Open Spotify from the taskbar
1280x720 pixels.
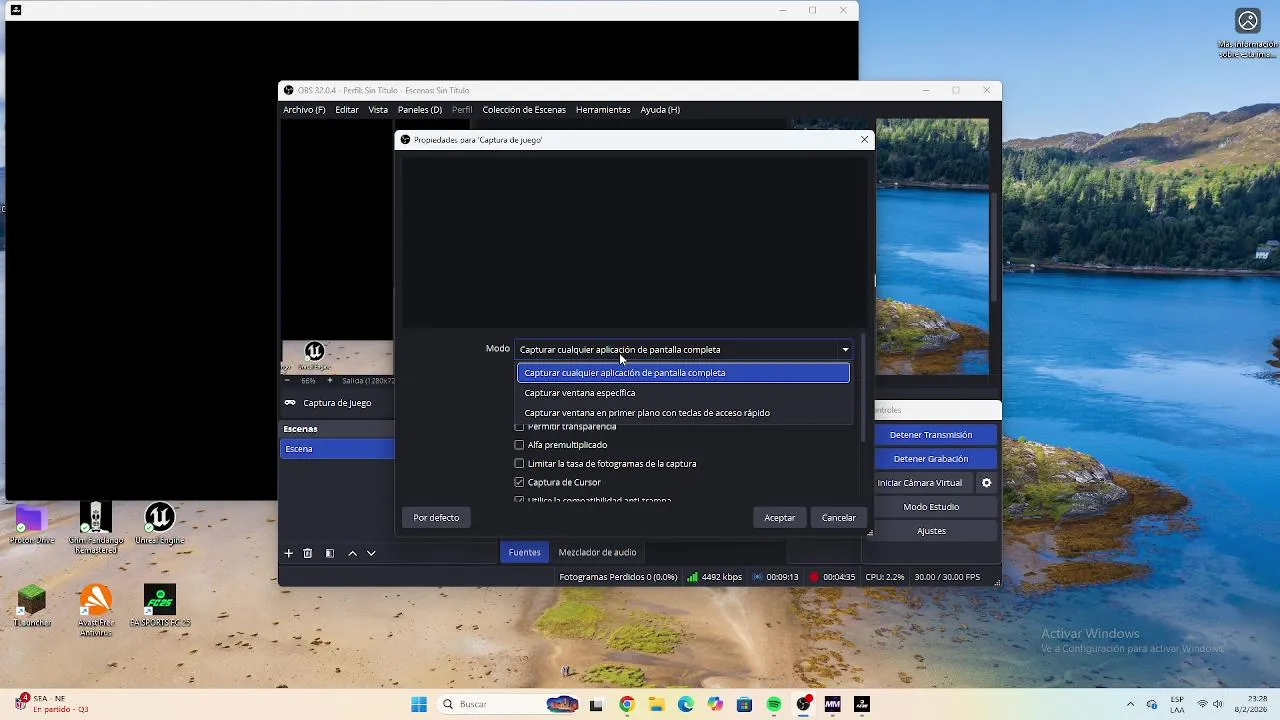click(x=774, y=704)
